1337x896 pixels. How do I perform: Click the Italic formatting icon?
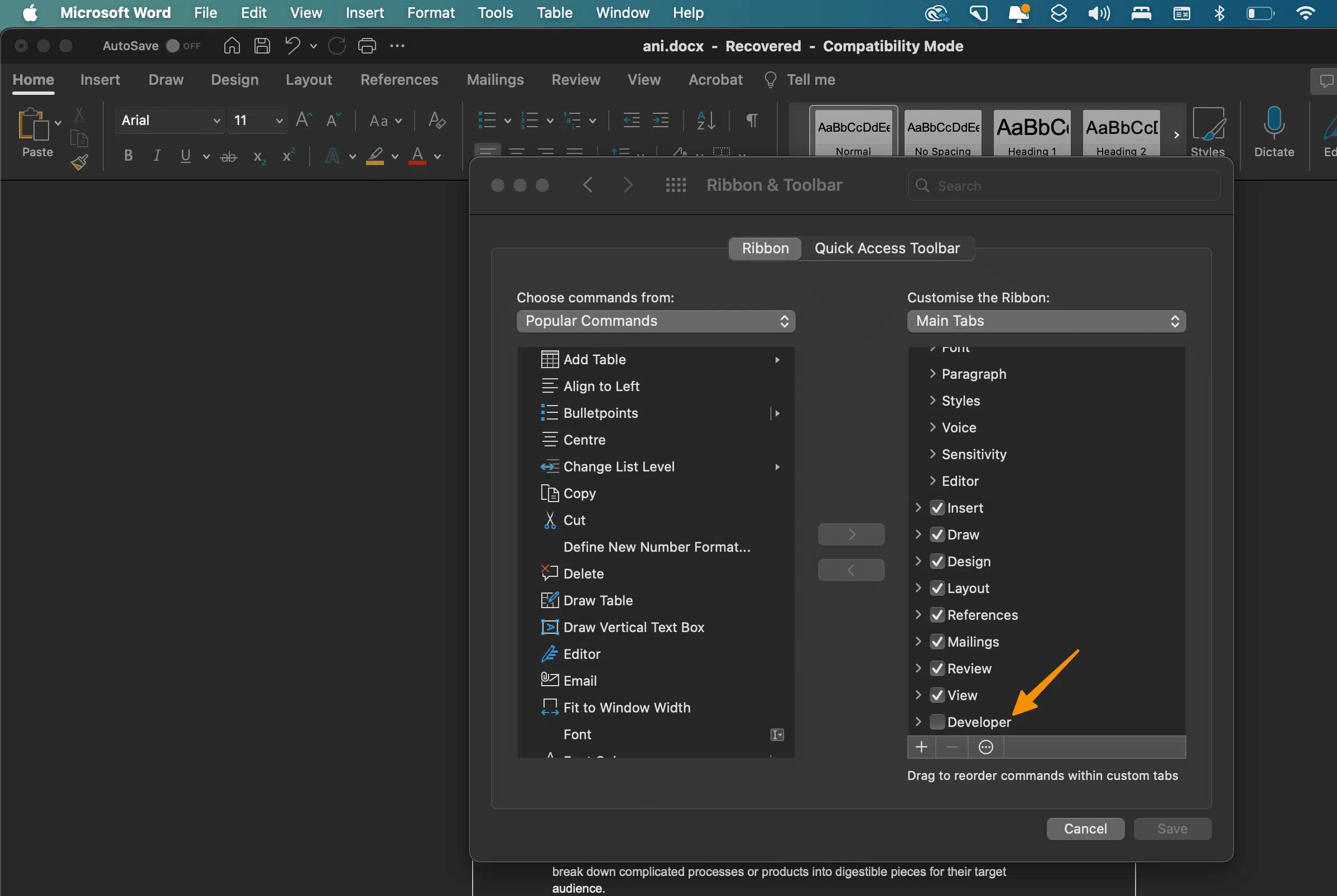(156, 155)
